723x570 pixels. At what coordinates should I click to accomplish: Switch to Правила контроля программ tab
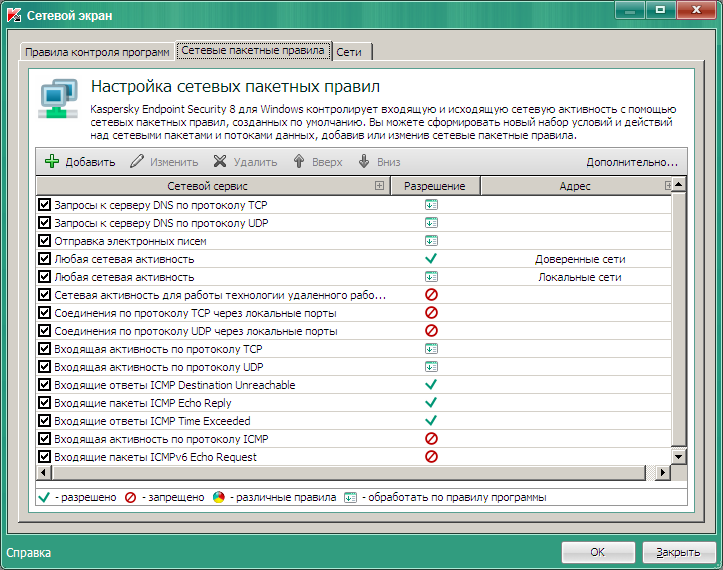(97, 51)
